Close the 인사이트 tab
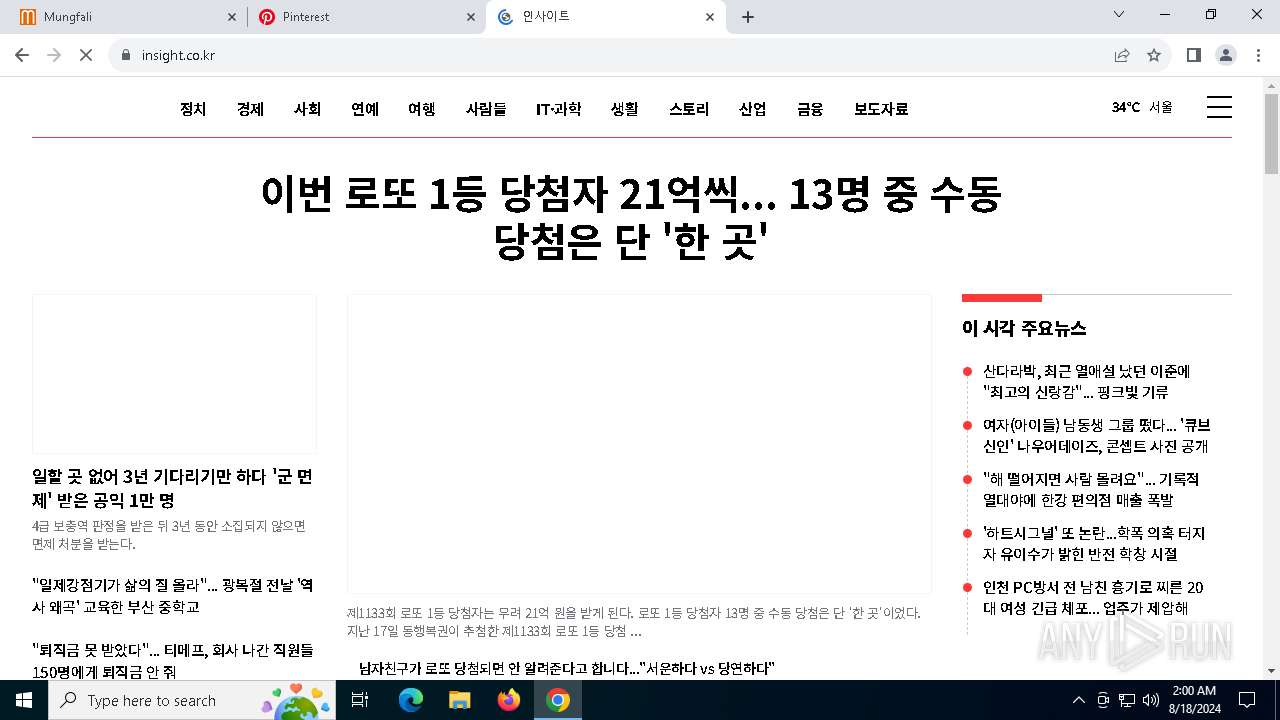This screenshot has height=720, width=1280. click(710, 17)
